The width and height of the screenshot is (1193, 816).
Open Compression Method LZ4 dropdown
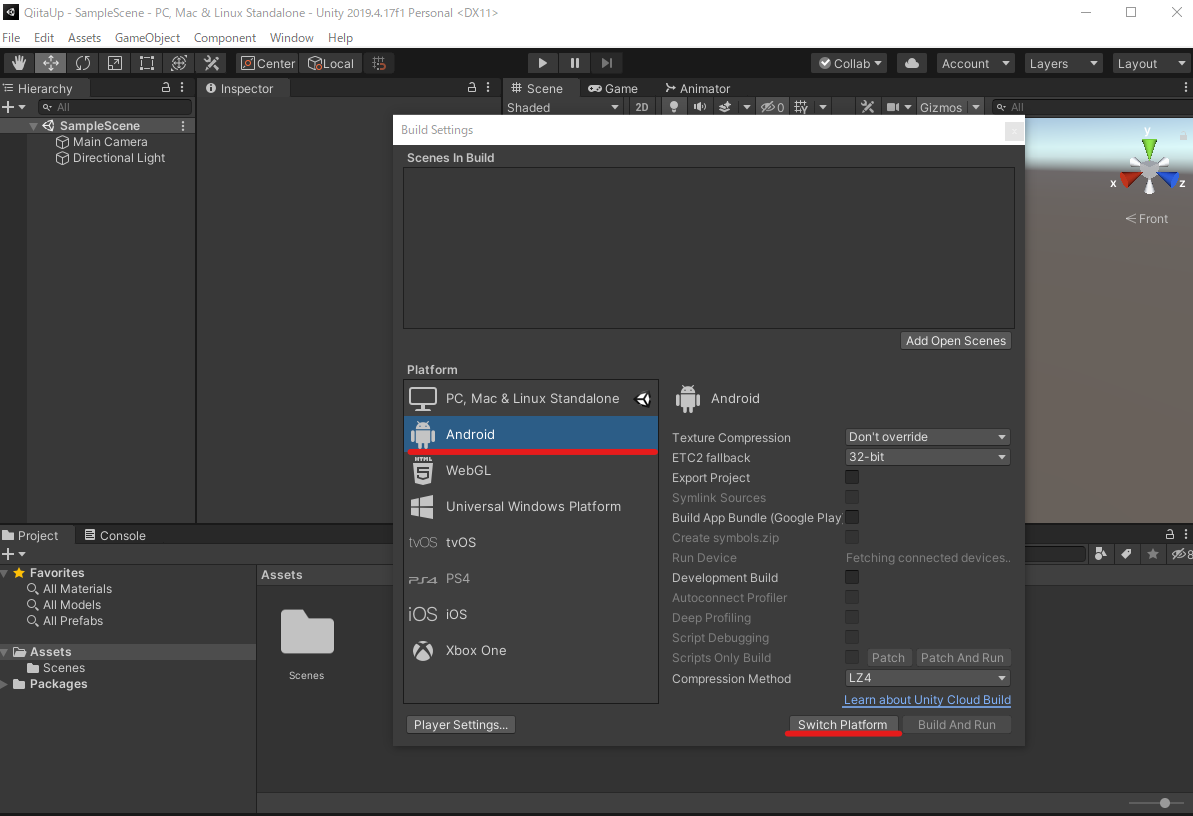927,677
